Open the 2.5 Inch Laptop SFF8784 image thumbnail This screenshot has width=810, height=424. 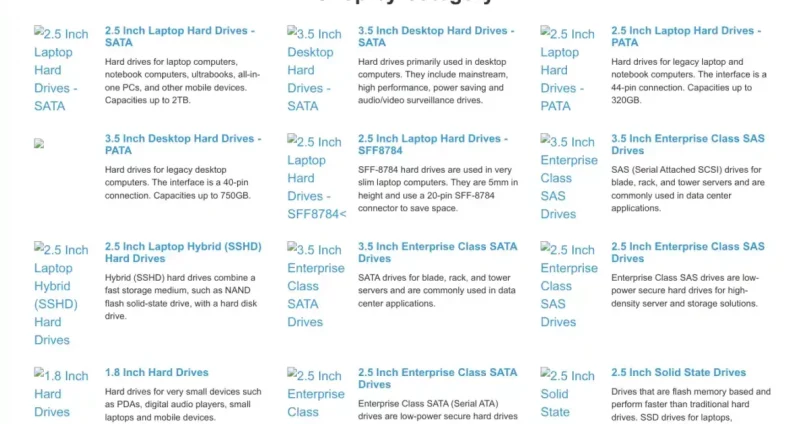tap(316, 177)
